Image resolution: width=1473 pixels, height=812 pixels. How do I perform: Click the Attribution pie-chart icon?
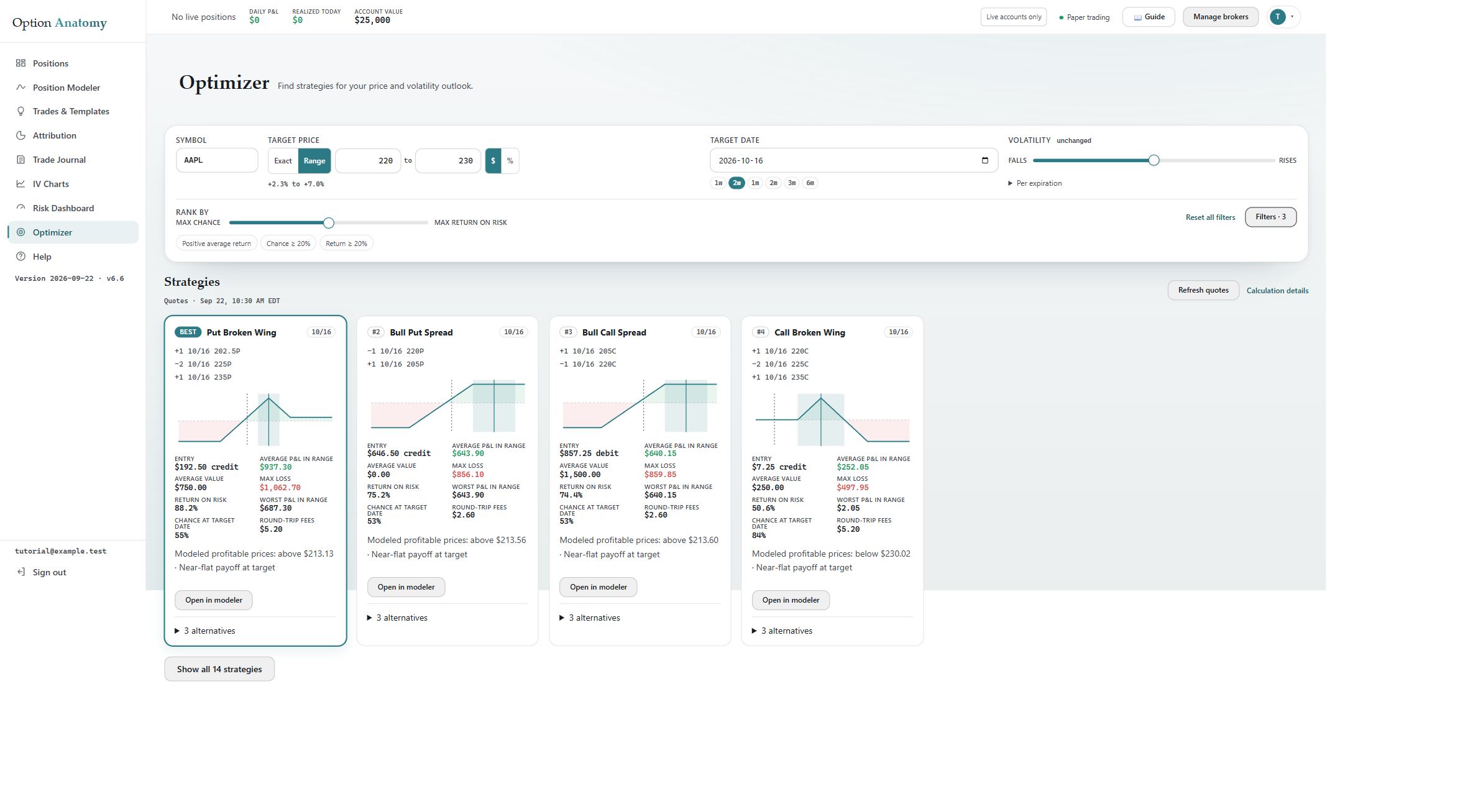point(21,135)
